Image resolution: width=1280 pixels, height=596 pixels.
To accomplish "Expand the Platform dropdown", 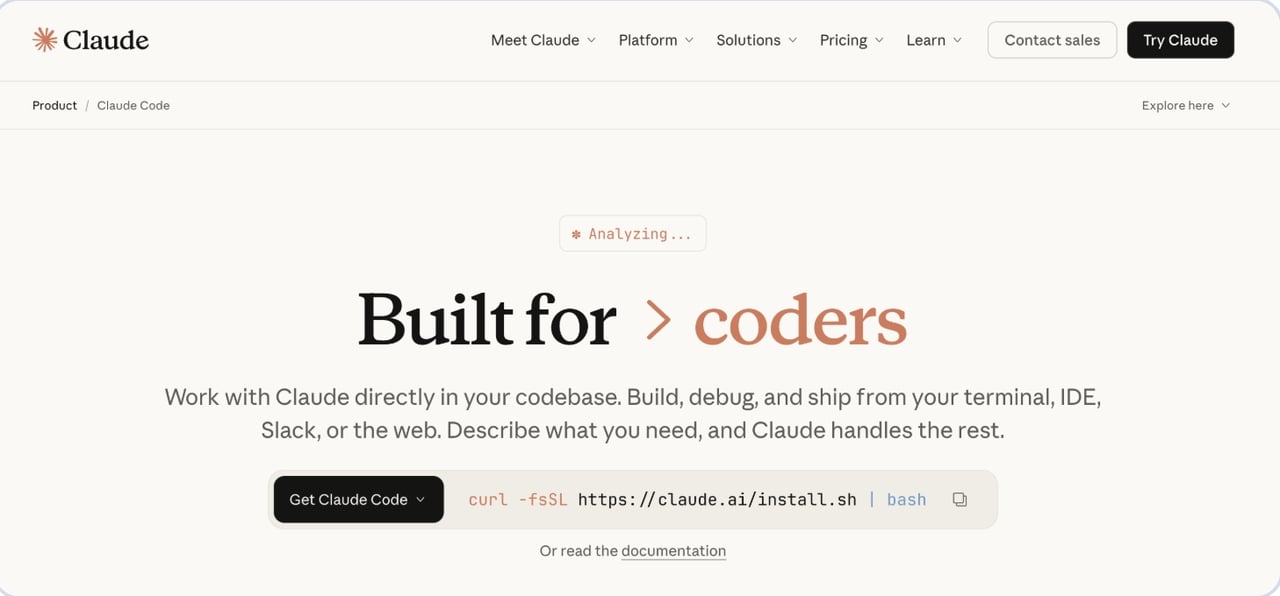I will click(656, 40).
